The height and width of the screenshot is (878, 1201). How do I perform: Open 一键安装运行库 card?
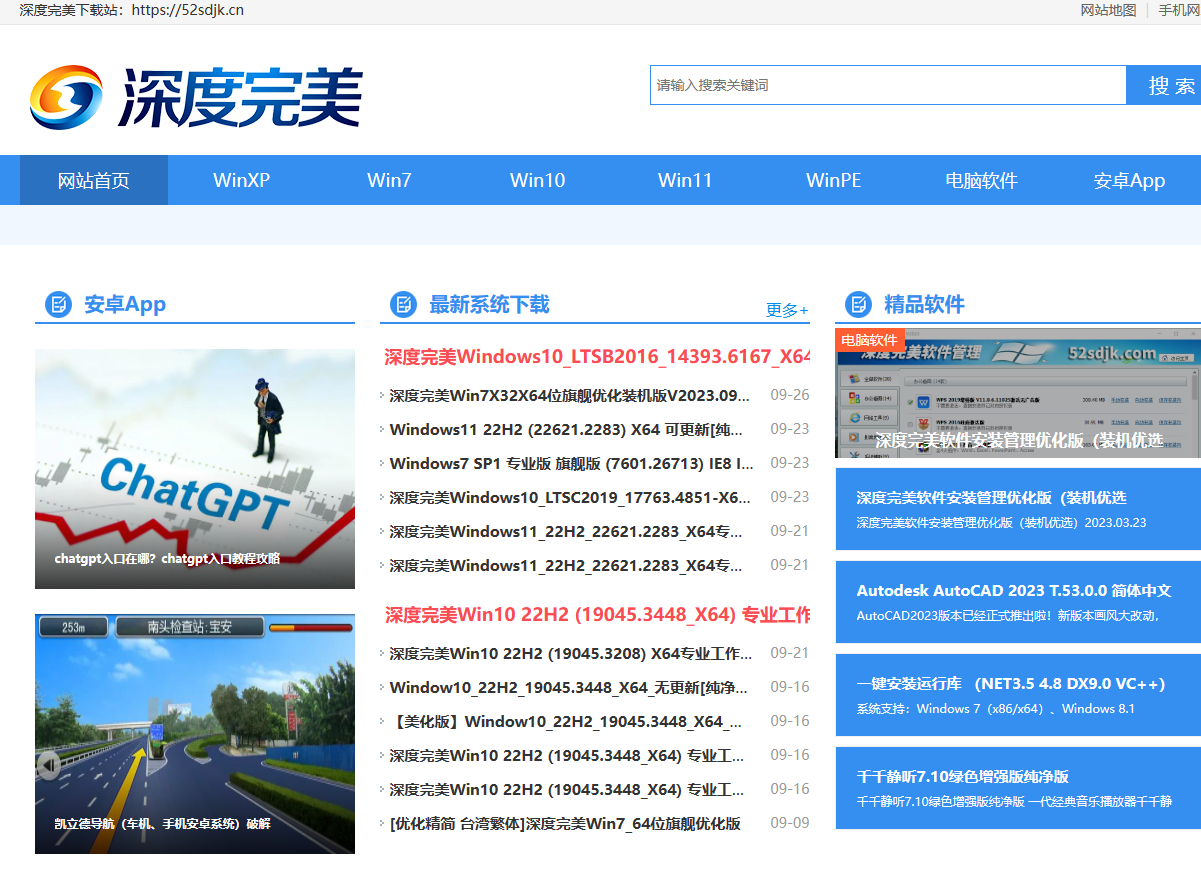pos(1018,695)
